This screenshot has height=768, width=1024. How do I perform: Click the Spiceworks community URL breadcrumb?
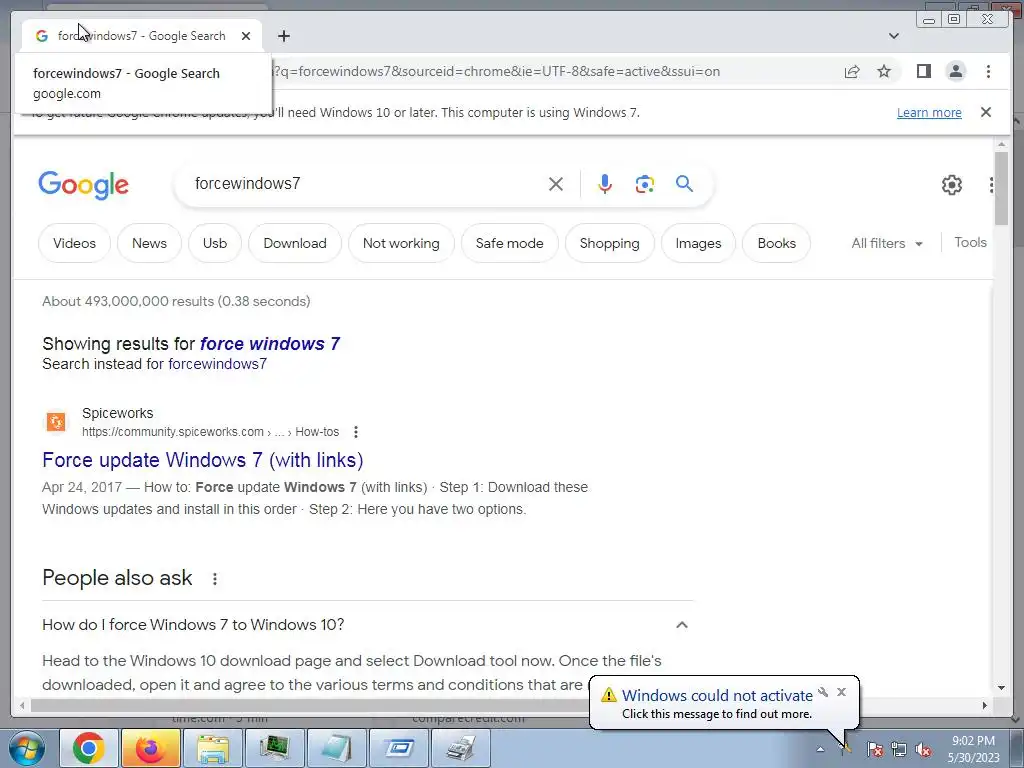coord(210,432)
